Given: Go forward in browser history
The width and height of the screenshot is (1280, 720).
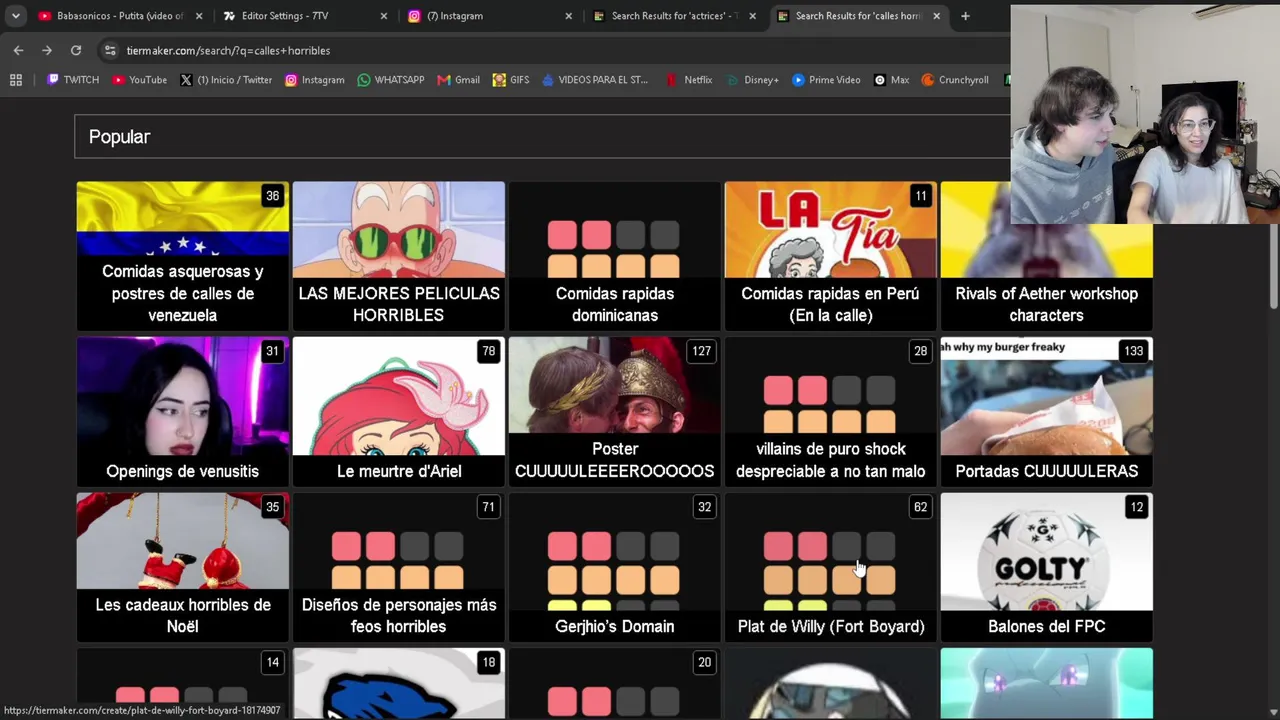Looking at the screenshot, I should [x=47, y=50].
